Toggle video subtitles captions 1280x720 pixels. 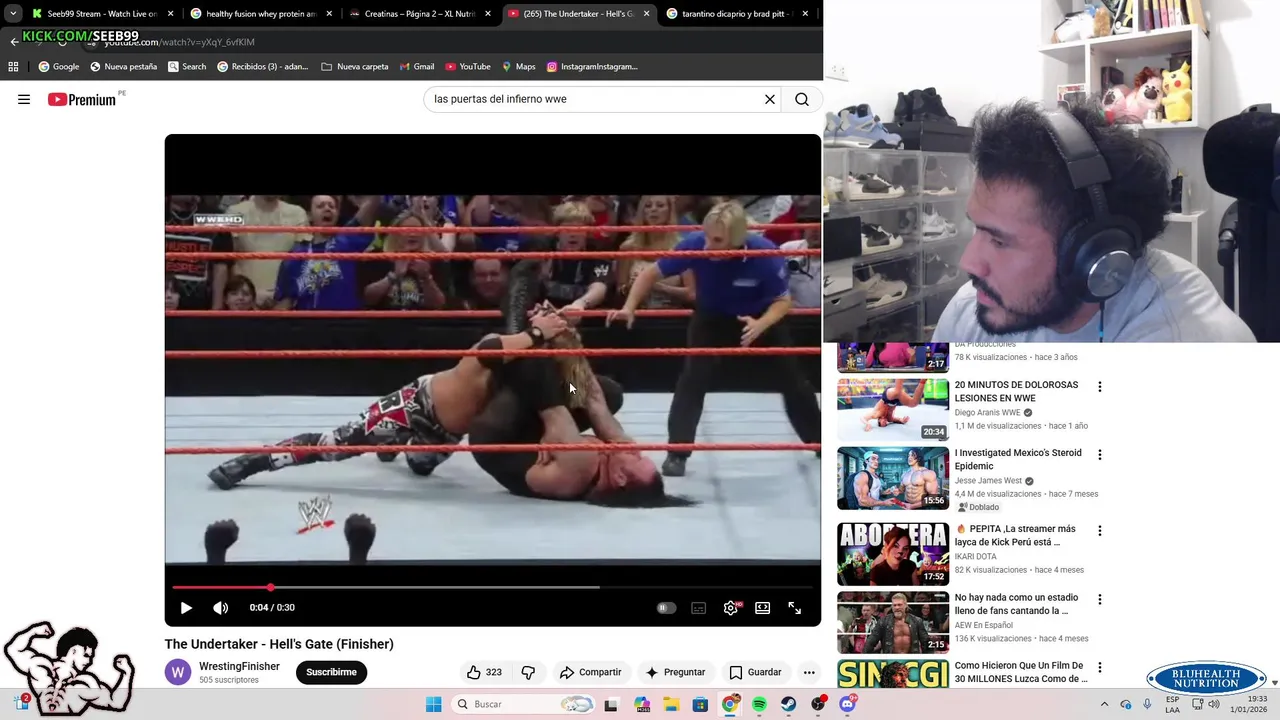click(x=699, y=608)
